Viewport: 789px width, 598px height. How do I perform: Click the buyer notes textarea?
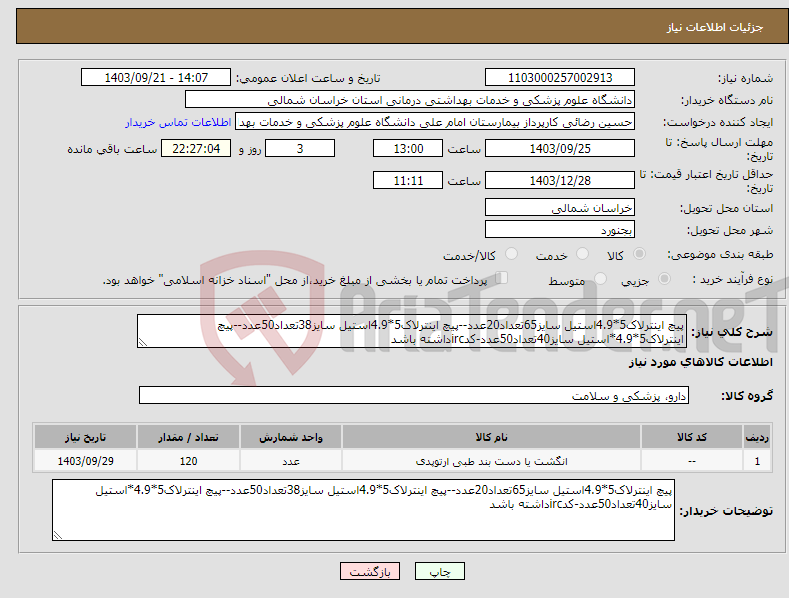point(363,510)
